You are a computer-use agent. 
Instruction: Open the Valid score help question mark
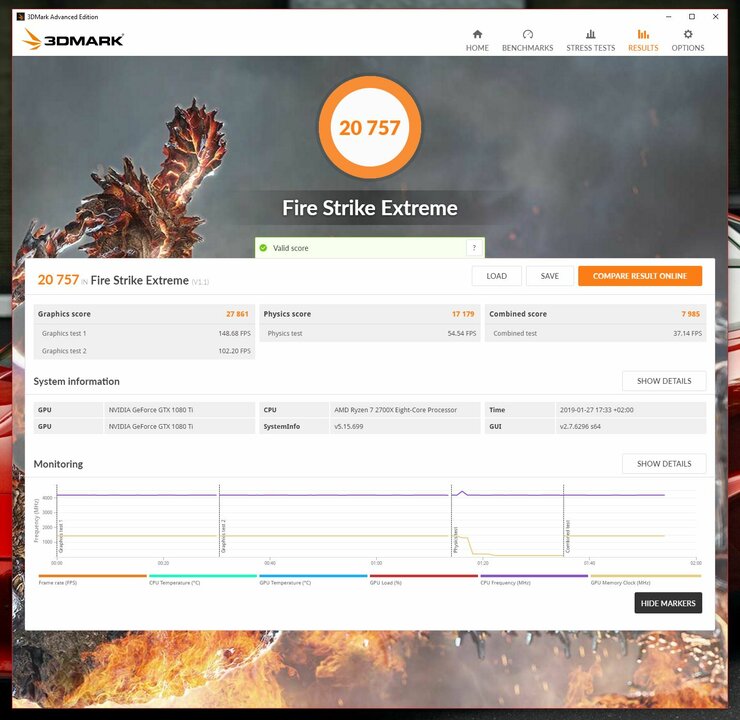tap(474, 248)
